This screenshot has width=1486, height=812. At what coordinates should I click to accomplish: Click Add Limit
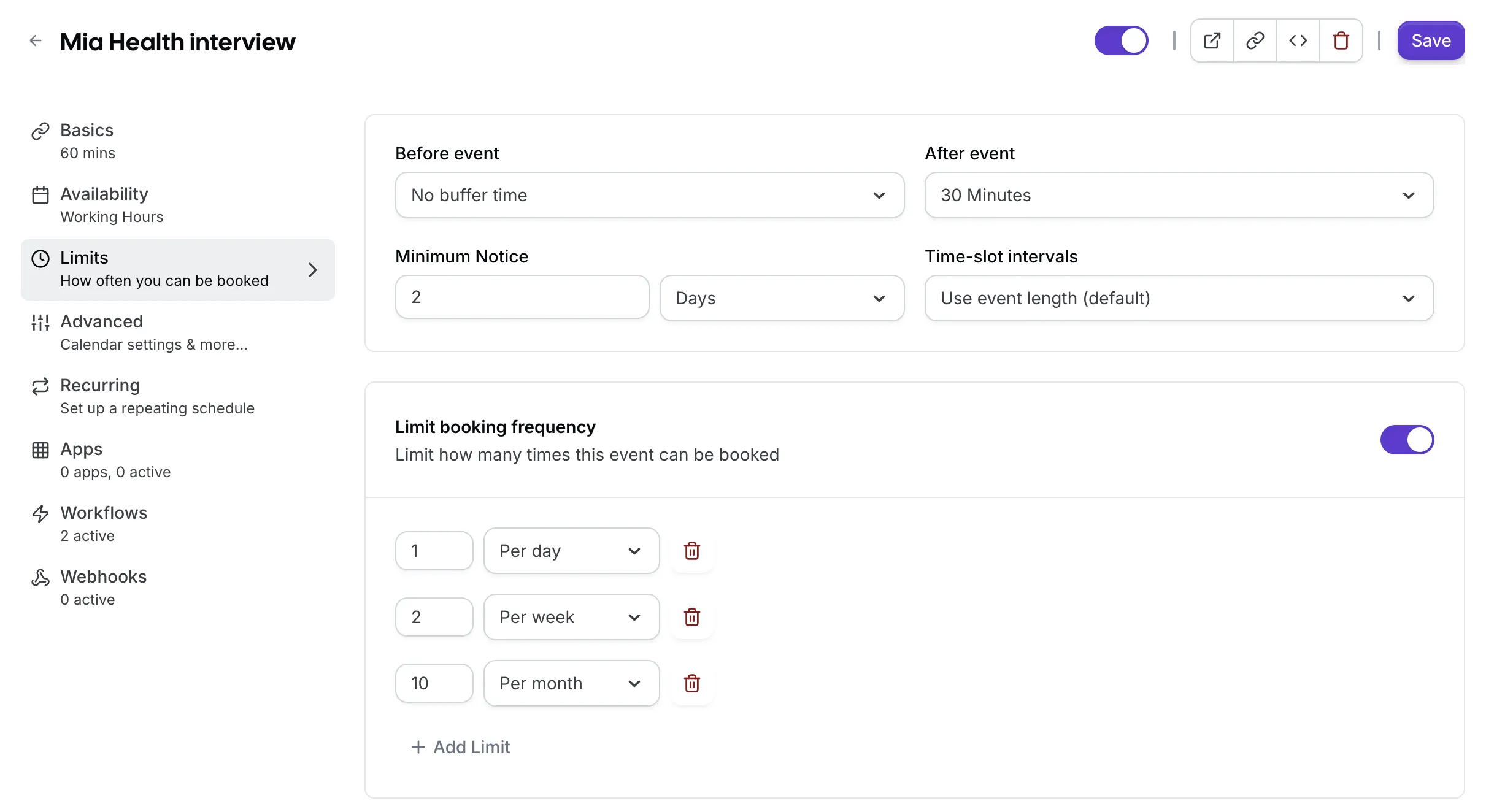tap(461, 747)
